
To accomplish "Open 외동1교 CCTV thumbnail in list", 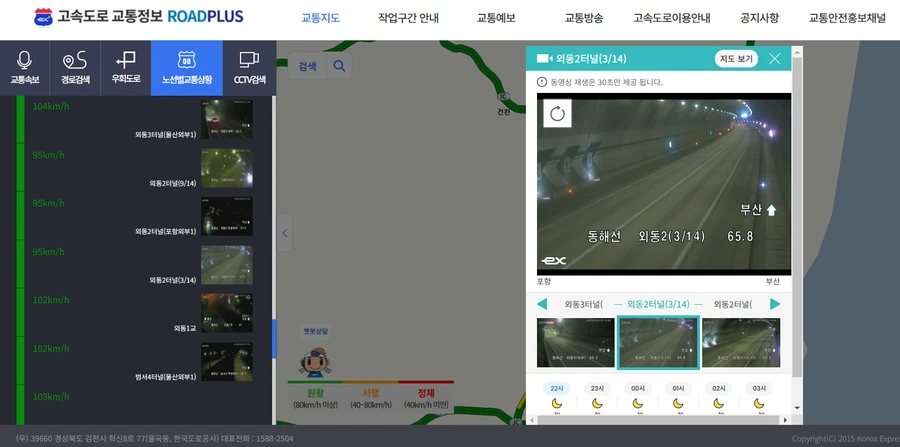I will tap(227, 313).
